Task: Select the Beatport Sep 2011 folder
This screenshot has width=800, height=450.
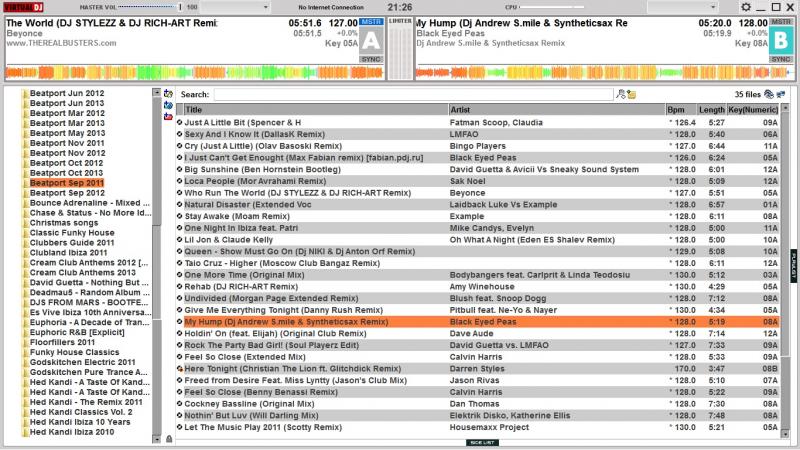Action: coord(67,183)
